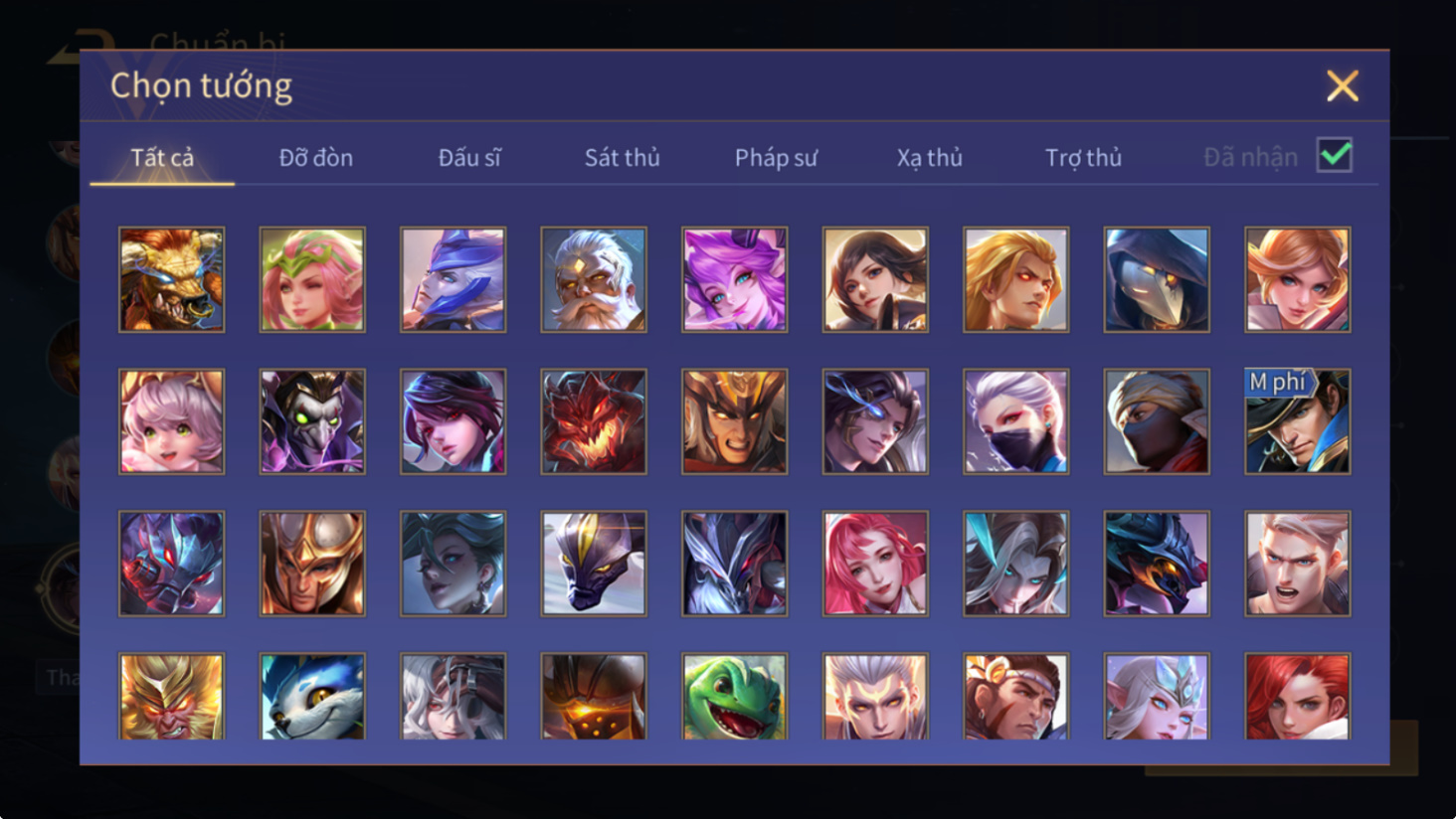Select the golden bull hero portrait
This screenshot has width=1456, height=819.
tap(171, 279)
